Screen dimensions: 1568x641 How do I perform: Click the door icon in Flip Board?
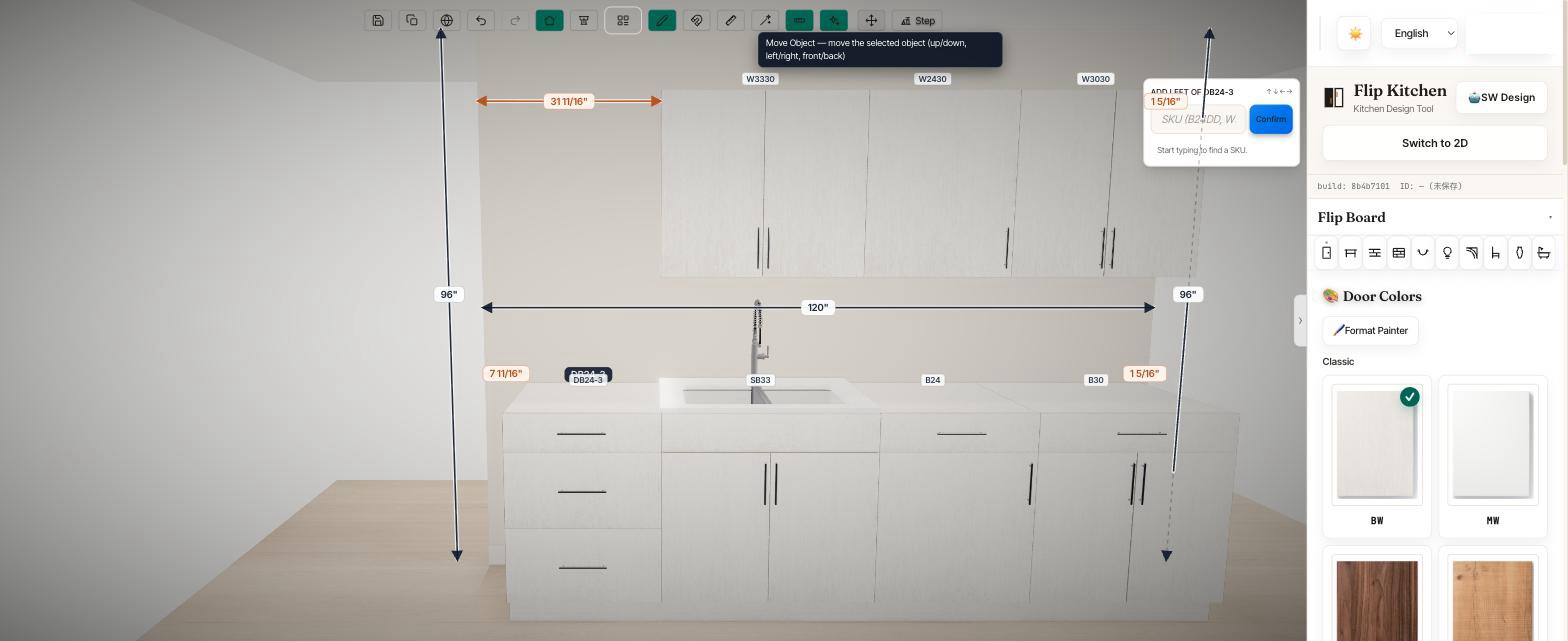(x=1326, y=253)
